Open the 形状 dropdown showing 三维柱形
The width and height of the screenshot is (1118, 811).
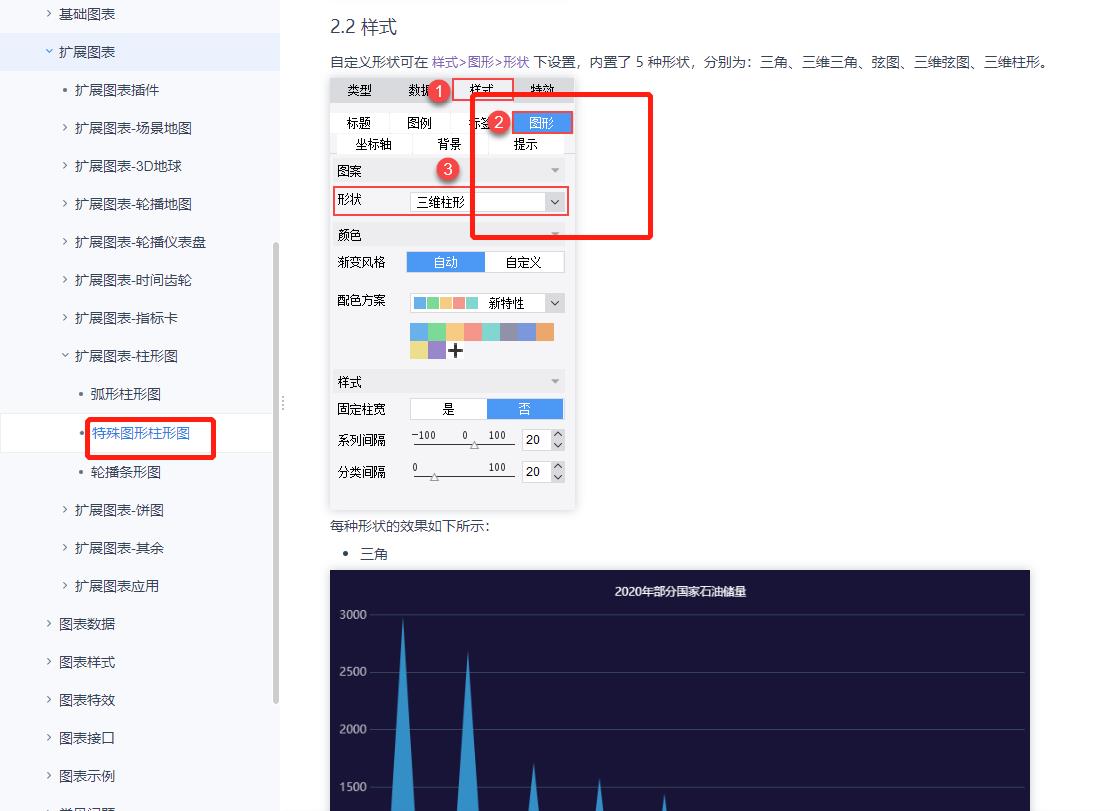click(x=488, y=202)
